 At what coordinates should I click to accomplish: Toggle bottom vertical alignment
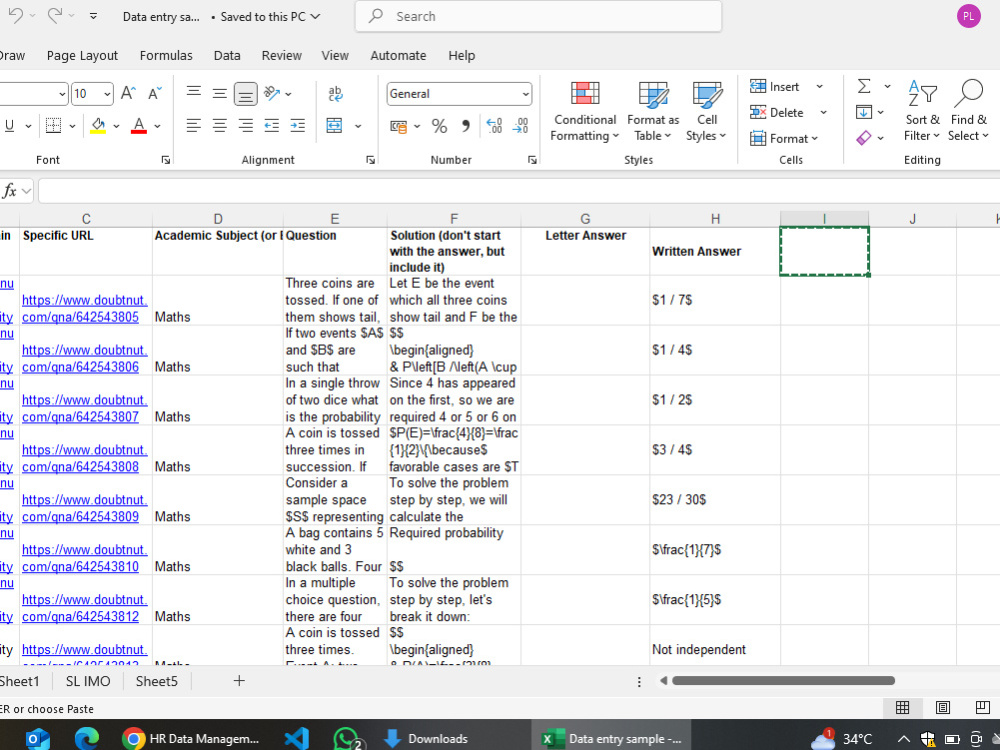[246, 94]
